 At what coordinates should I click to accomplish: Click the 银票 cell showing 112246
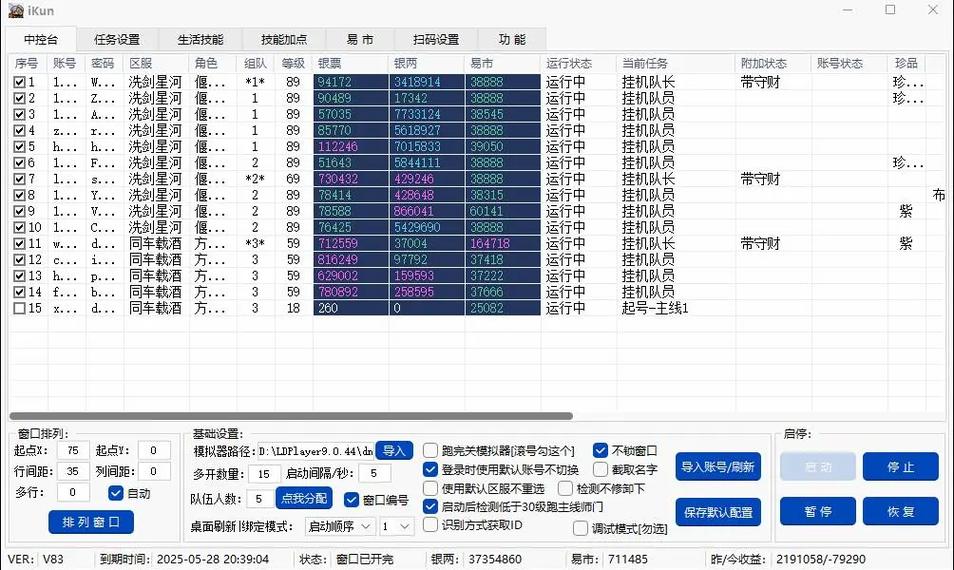point(351,146)
